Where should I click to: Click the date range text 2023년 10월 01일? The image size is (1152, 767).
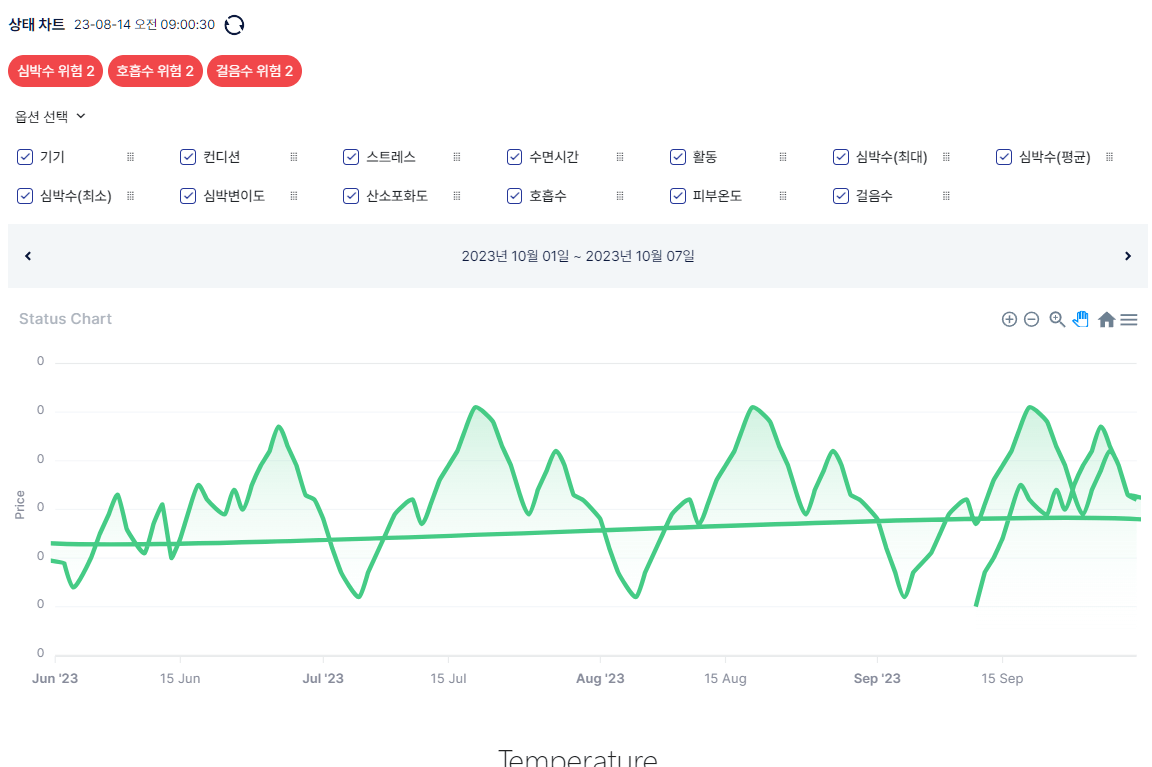515,256
